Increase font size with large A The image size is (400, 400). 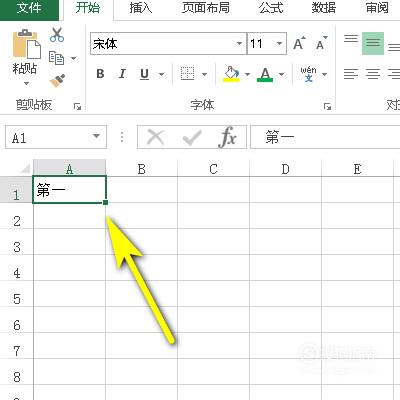(299, 43)
